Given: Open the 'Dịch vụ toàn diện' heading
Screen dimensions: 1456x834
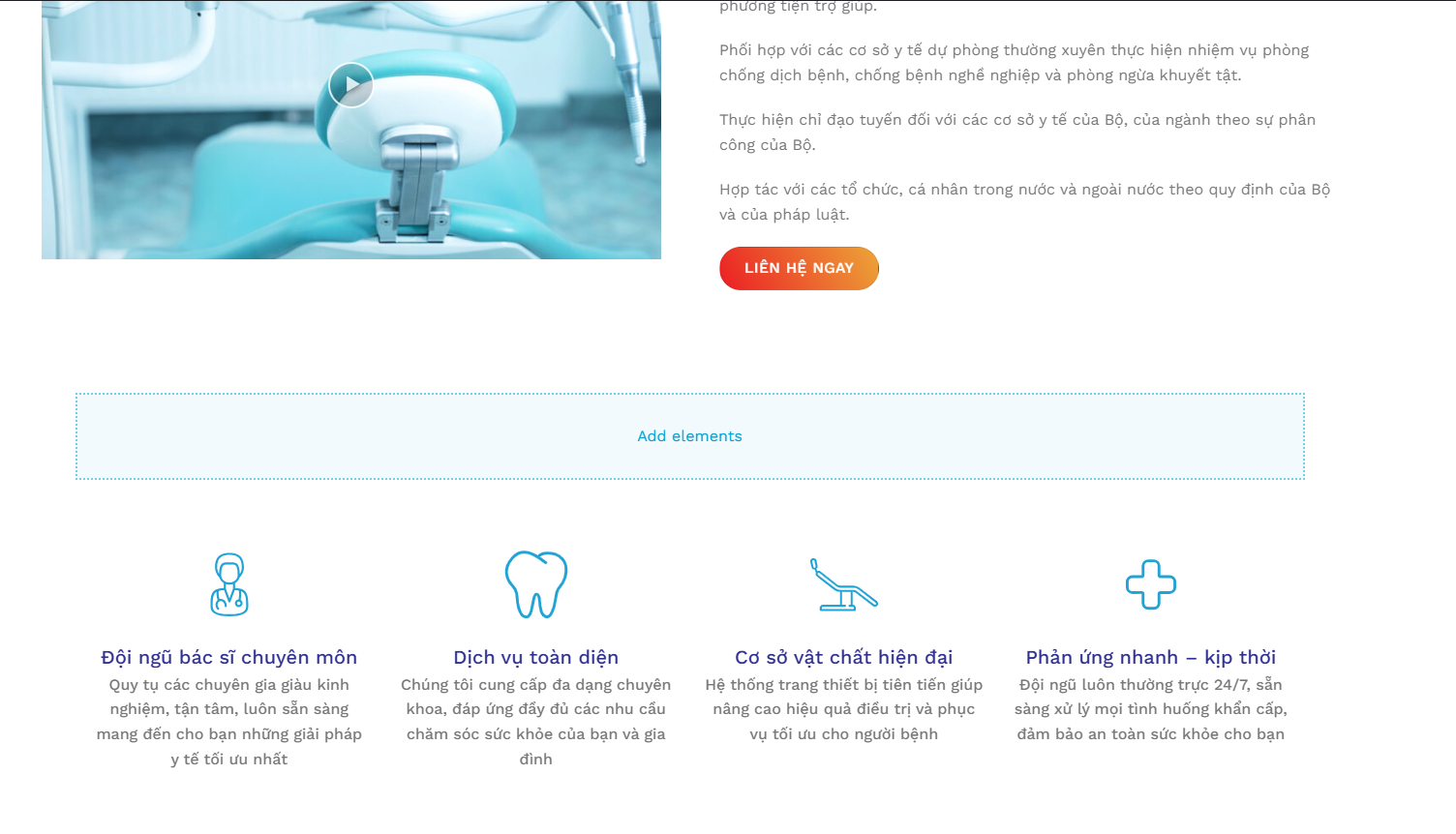Looking at the screenshot, I should click(536, 657).
